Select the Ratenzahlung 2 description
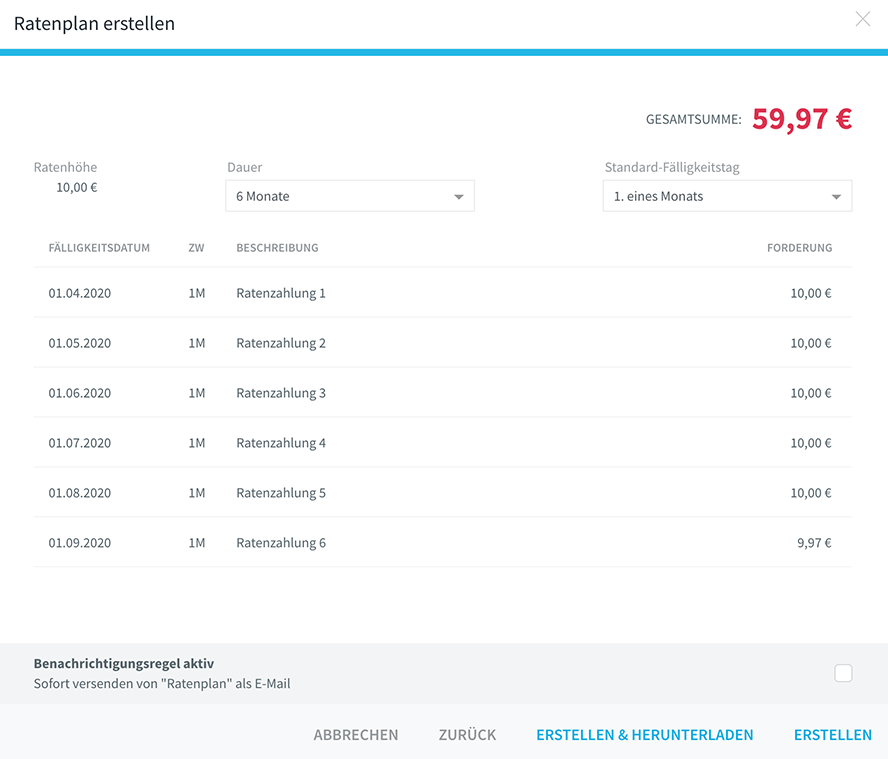 pos(281,343)
